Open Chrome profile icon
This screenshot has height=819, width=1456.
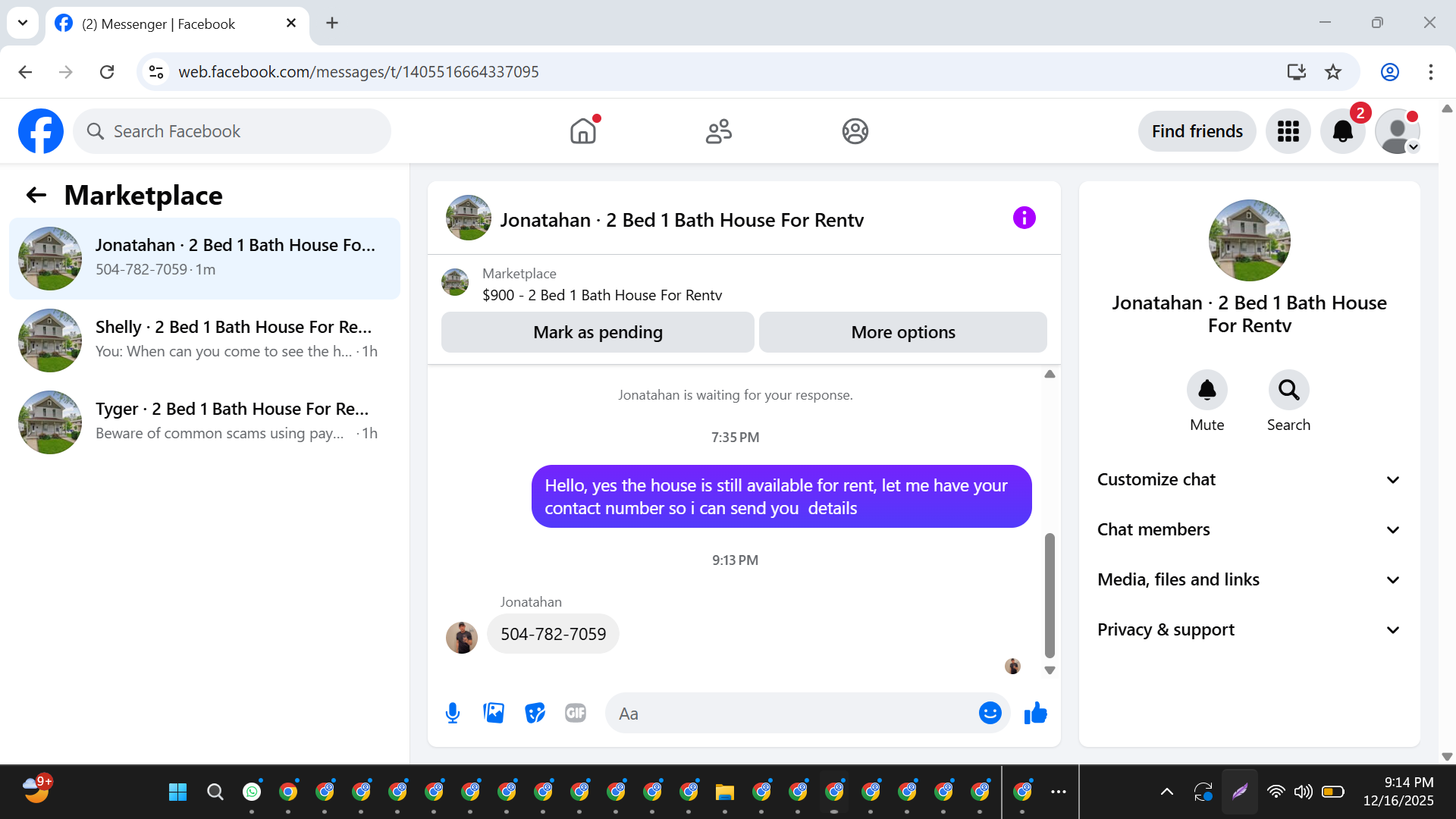tap(1390, 72)
